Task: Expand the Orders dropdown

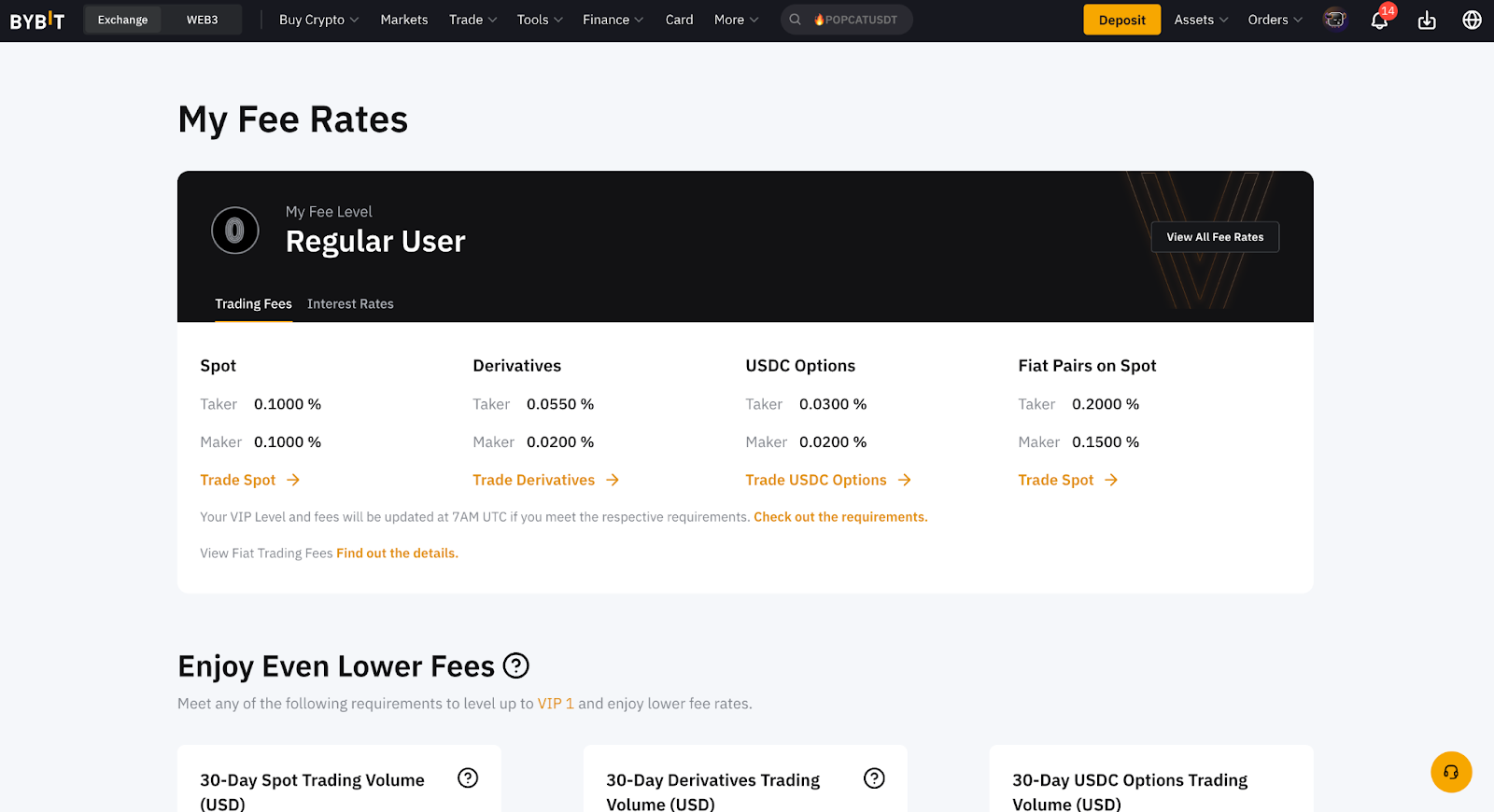Action: pyautogui.click(x=1275, y=20)
